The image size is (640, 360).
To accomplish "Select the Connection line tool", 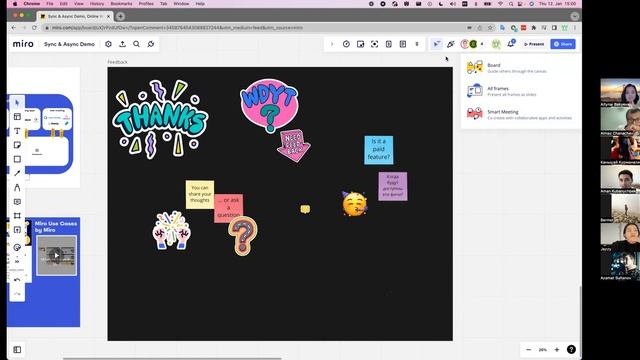I will click(17, 173).
